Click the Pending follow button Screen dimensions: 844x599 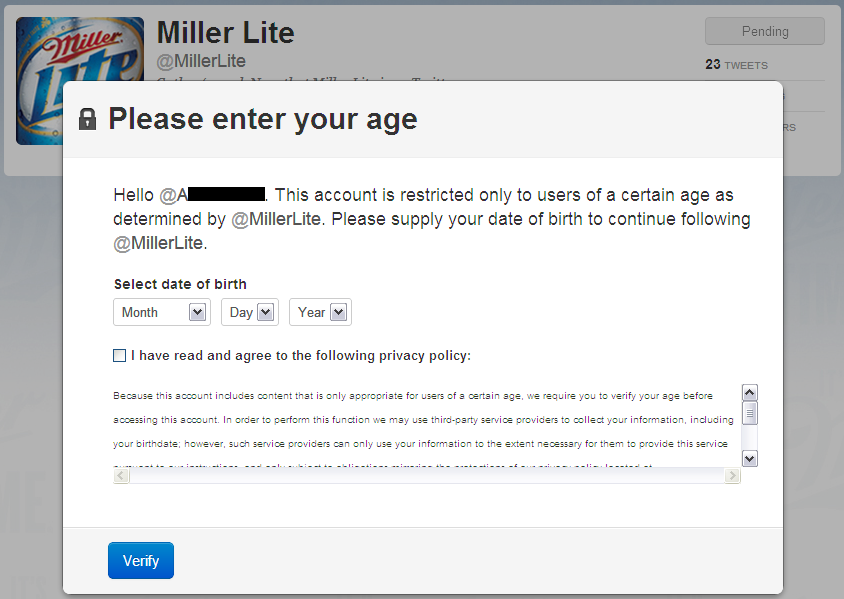pos(765,31)
